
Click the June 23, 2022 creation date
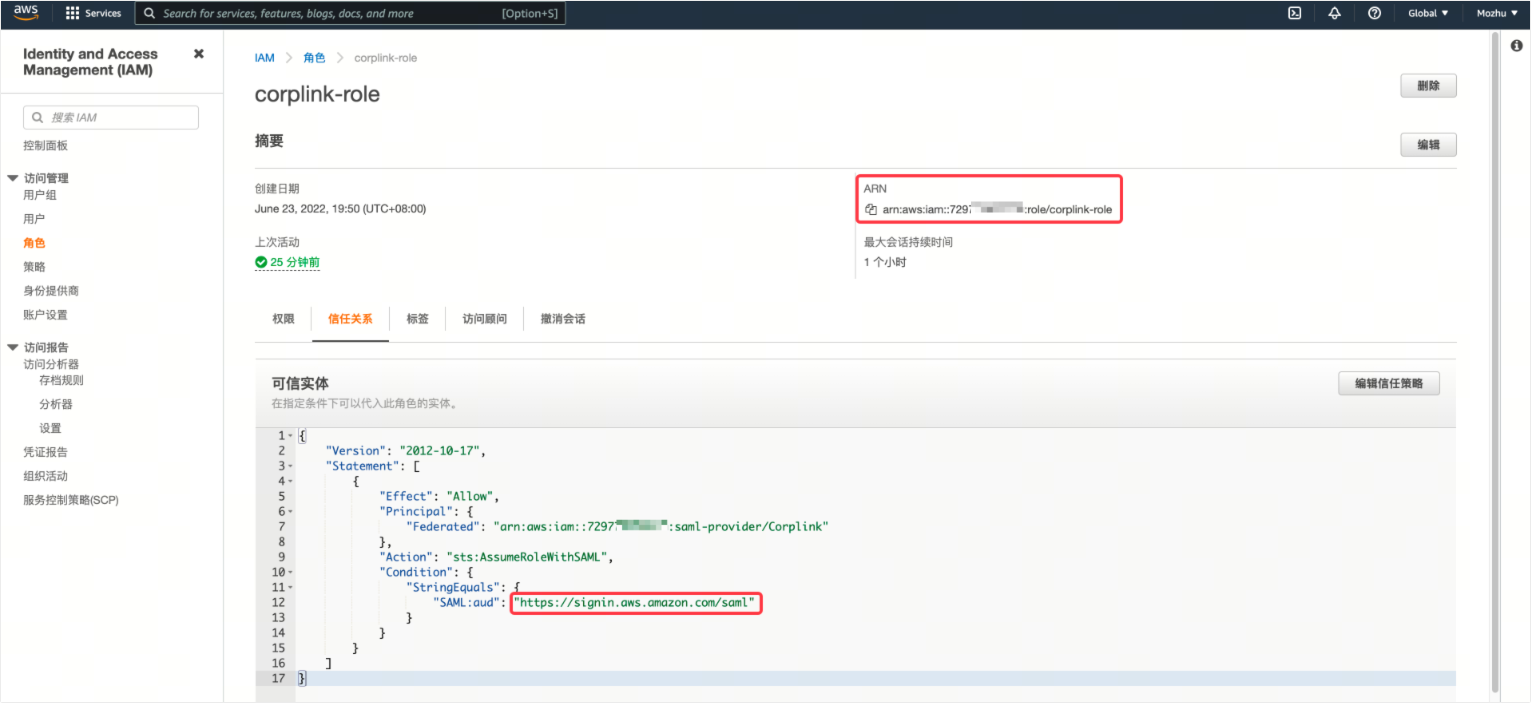[x=340, y=209]
